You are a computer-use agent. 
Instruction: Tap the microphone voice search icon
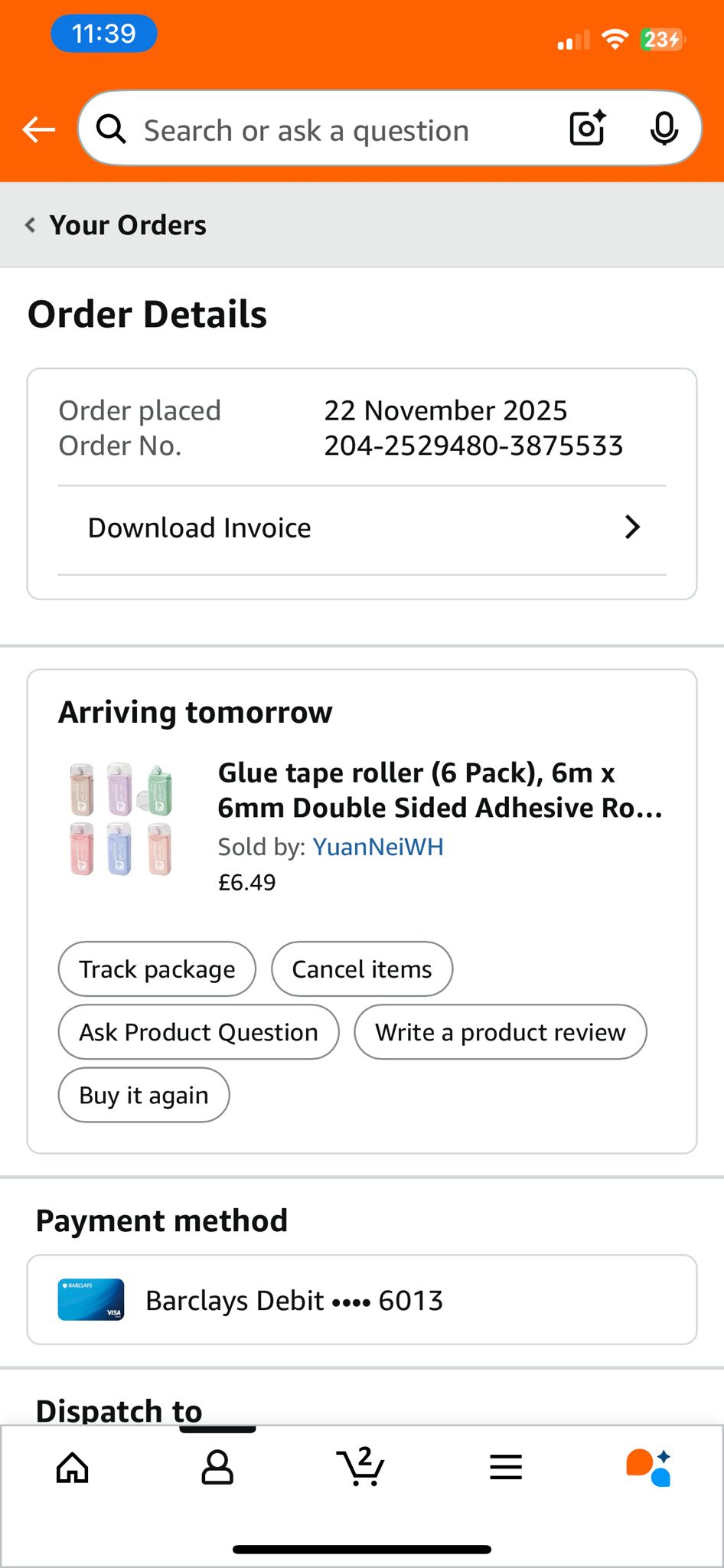click(664, 128)
